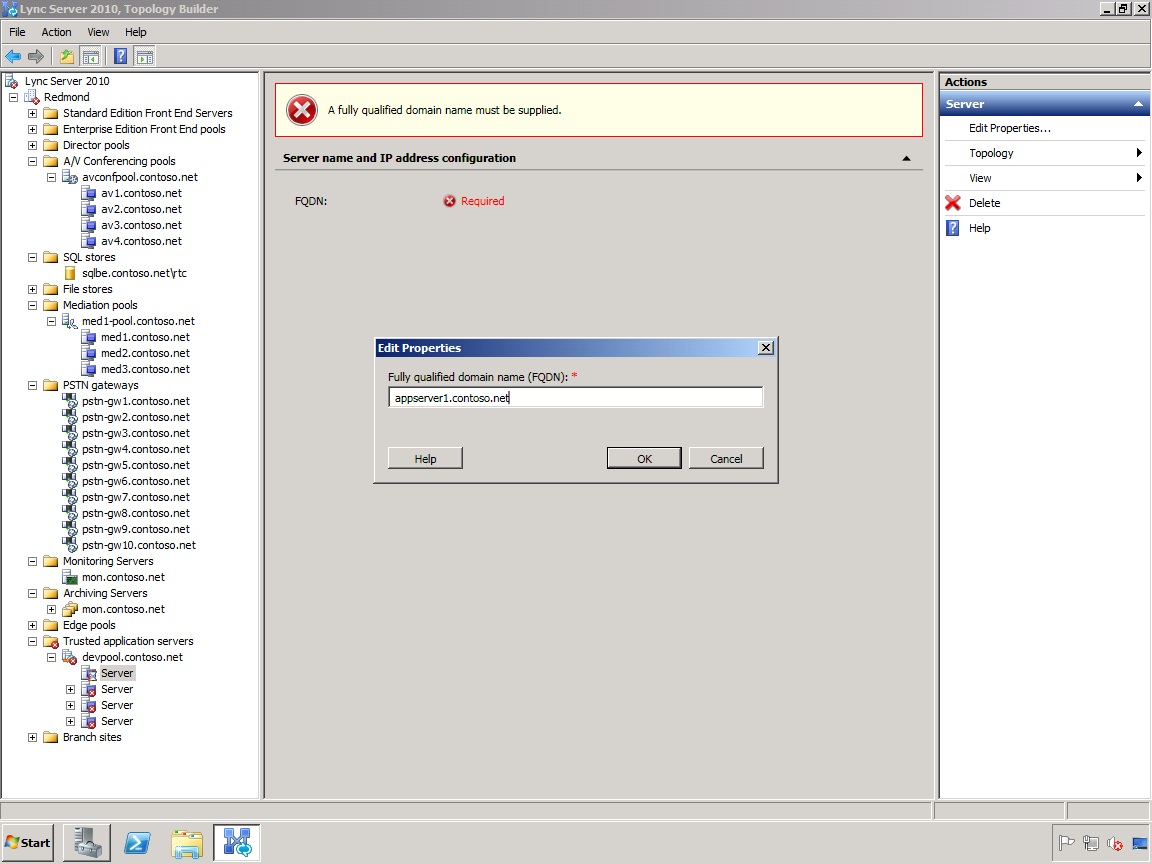Click the Archiving mon.contoso.net icon
The height and width of the screenshot is (864, 1152).
tap(70, 609)
